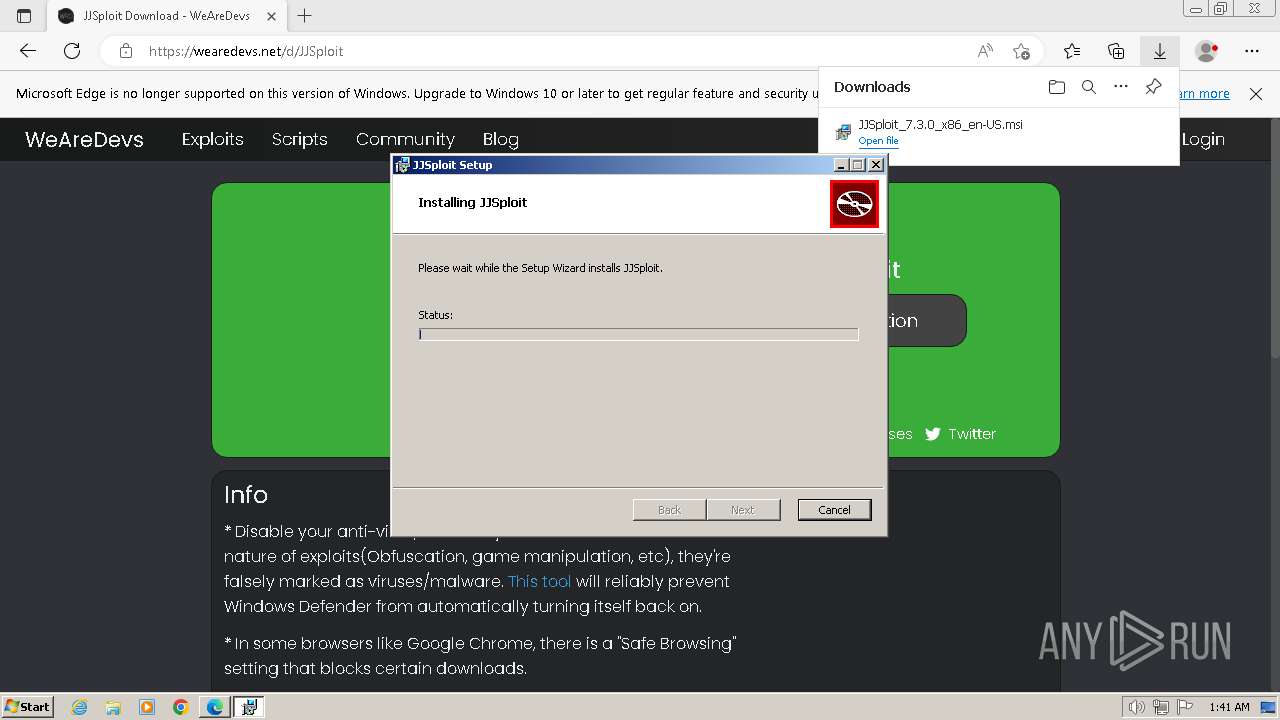Launch media player from taskbar
This screenshot has width=1280, height=720.
click(147, 707)
